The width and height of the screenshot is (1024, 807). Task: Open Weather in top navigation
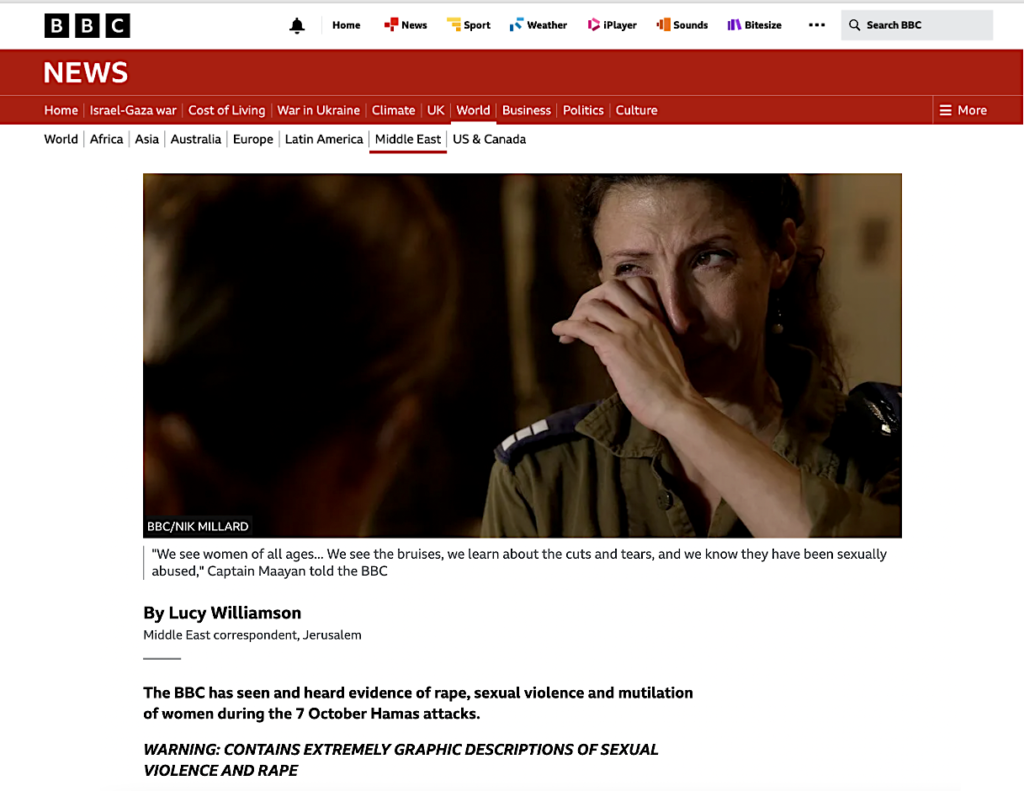tap(538, 25)
